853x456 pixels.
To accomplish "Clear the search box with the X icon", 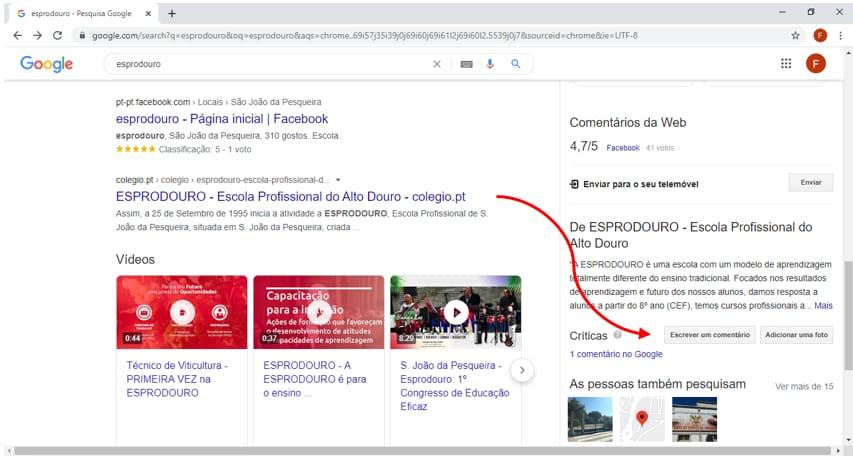I will coord(437,64).
